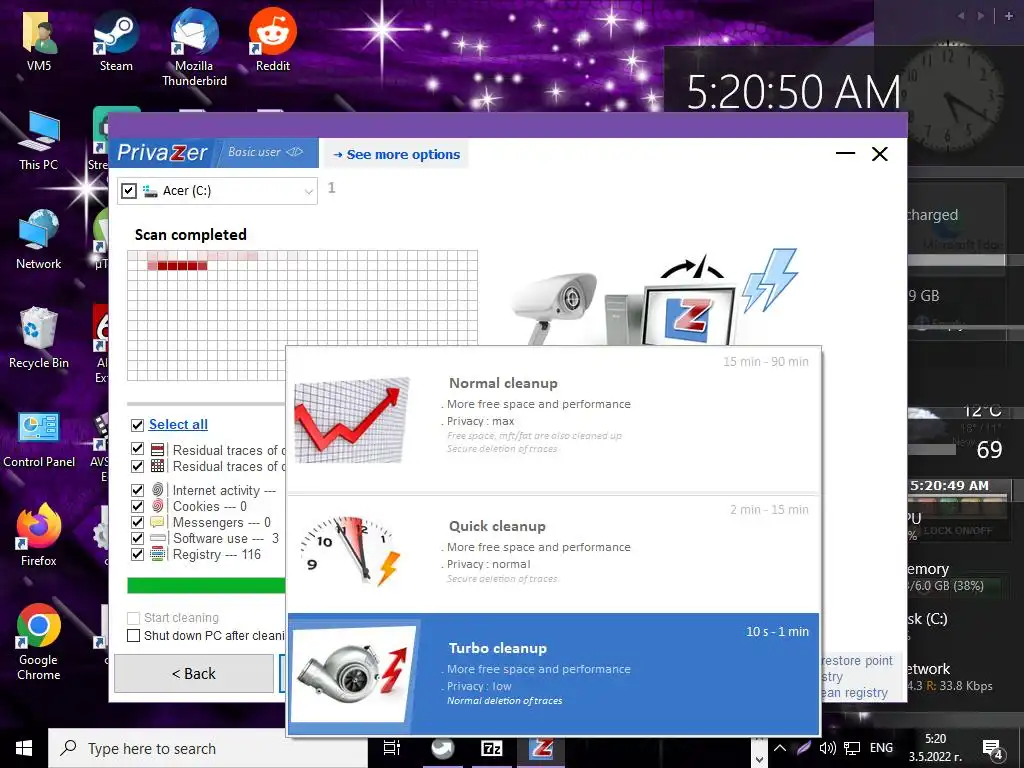Image resolution: width=1024 pixels, height=768 pixels.
Task: Click the Registry --- 116 label
Action: [216, 554]
